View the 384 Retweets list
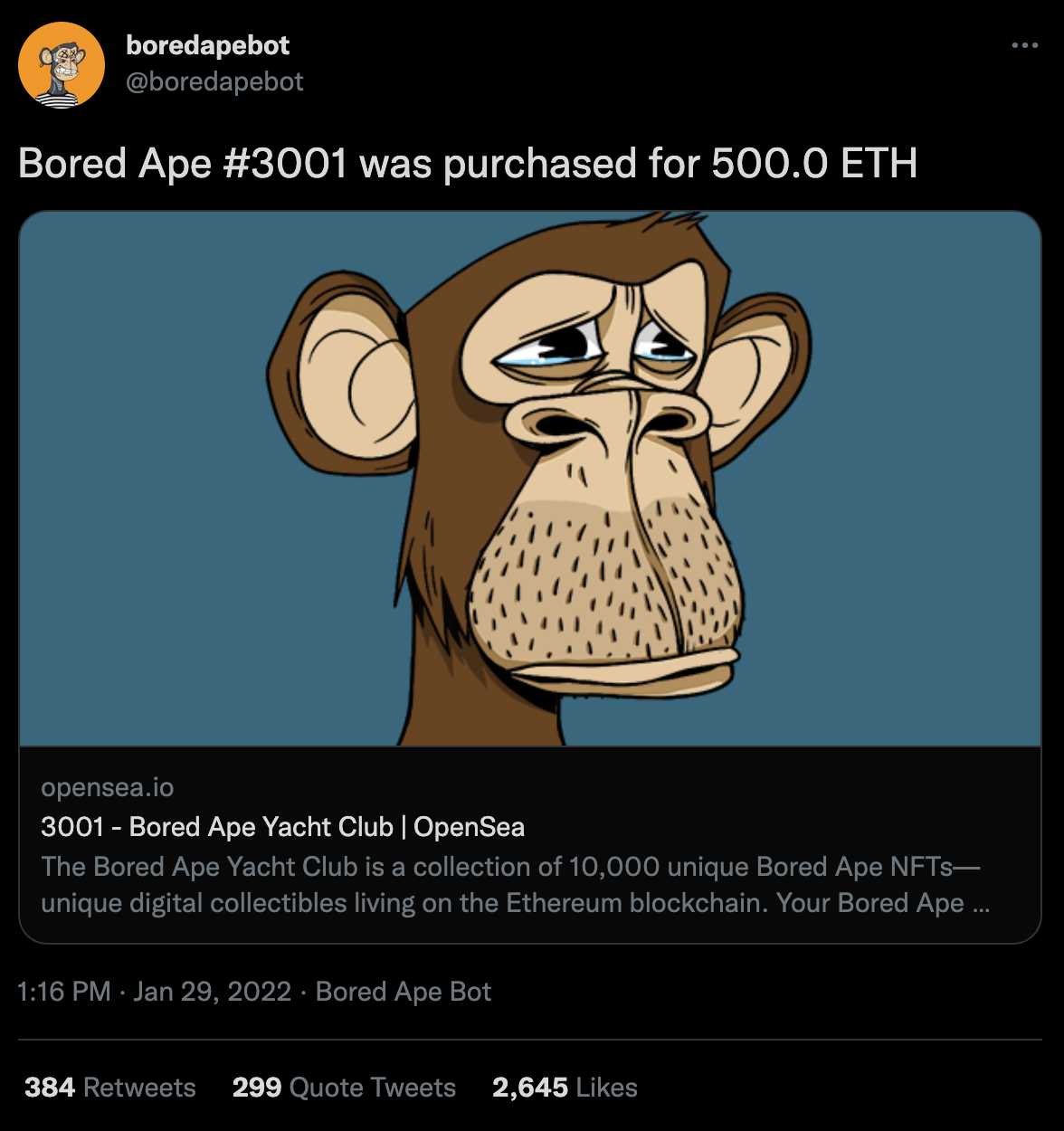The height and width of the screenshot is (1131, 1064). pos(109,1088)
